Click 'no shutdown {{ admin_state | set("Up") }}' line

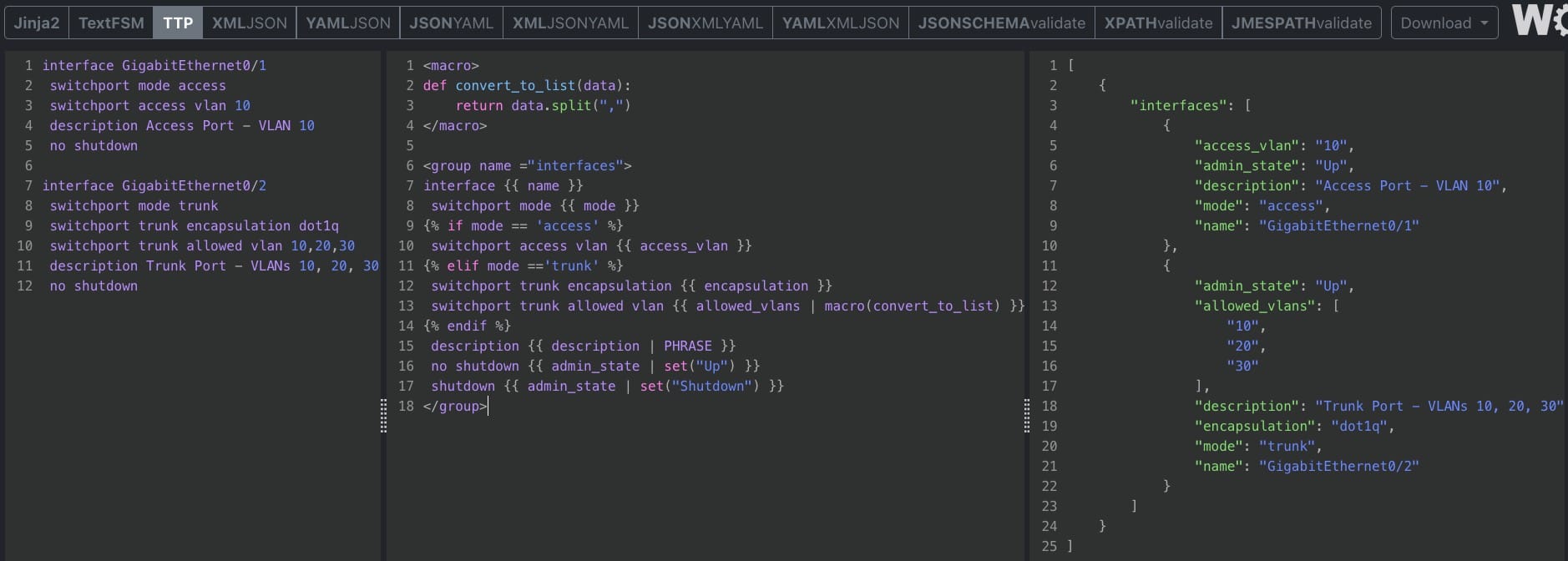pos(595,366)
